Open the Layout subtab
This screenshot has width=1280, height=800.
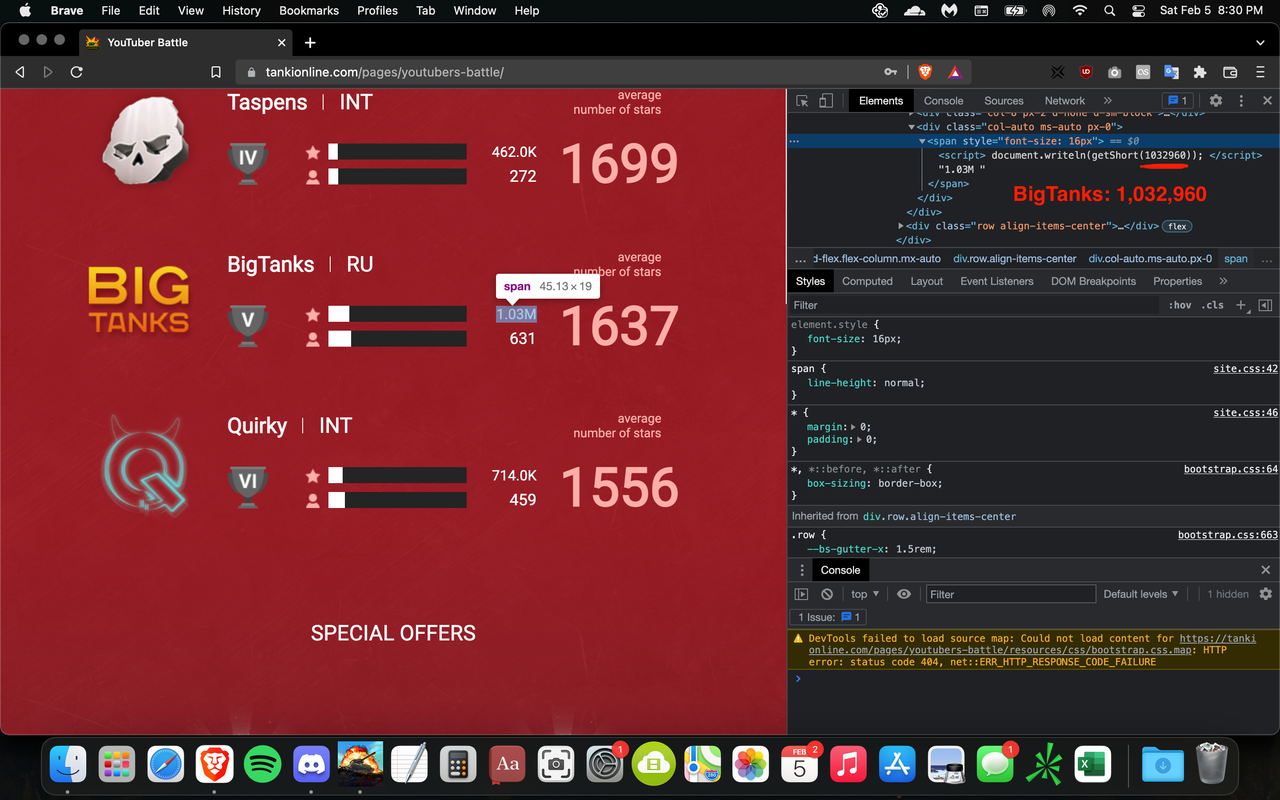coord(927,281)
